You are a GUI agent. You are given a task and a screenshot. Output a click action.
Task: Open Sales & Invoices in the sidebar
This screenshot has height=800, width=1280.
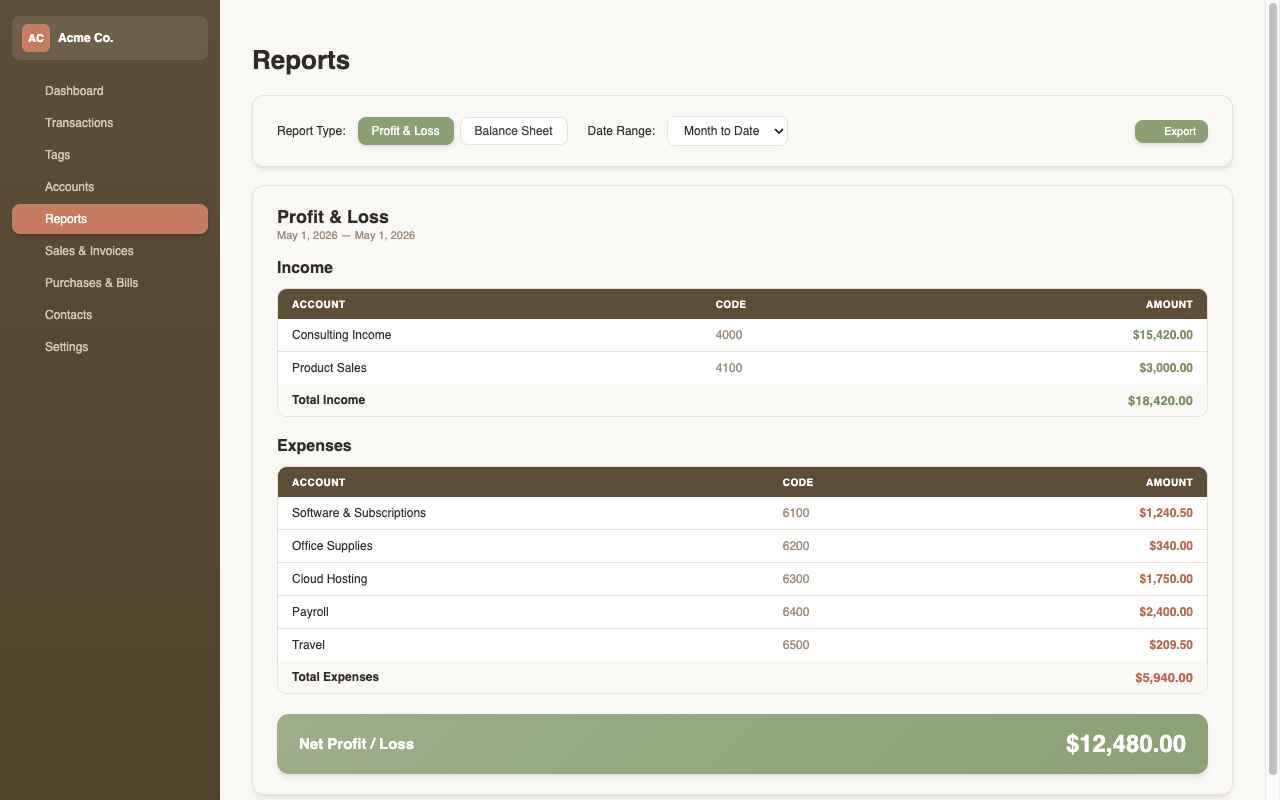110,251
